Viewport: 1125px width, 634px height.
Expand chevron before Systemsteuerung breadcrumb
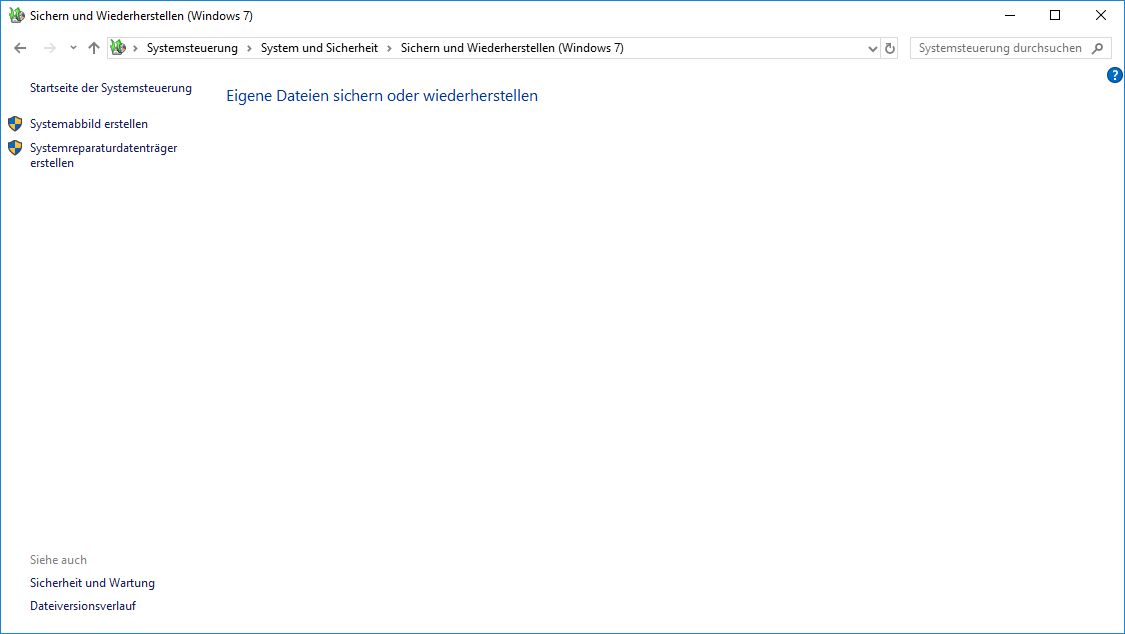(135, 48)
